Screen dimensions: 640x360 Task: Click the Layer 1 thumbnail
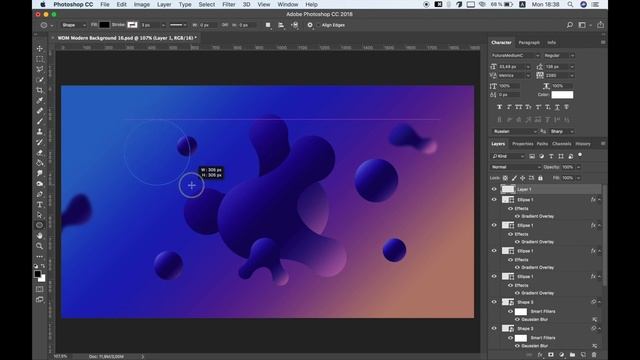tap(508, 189)
